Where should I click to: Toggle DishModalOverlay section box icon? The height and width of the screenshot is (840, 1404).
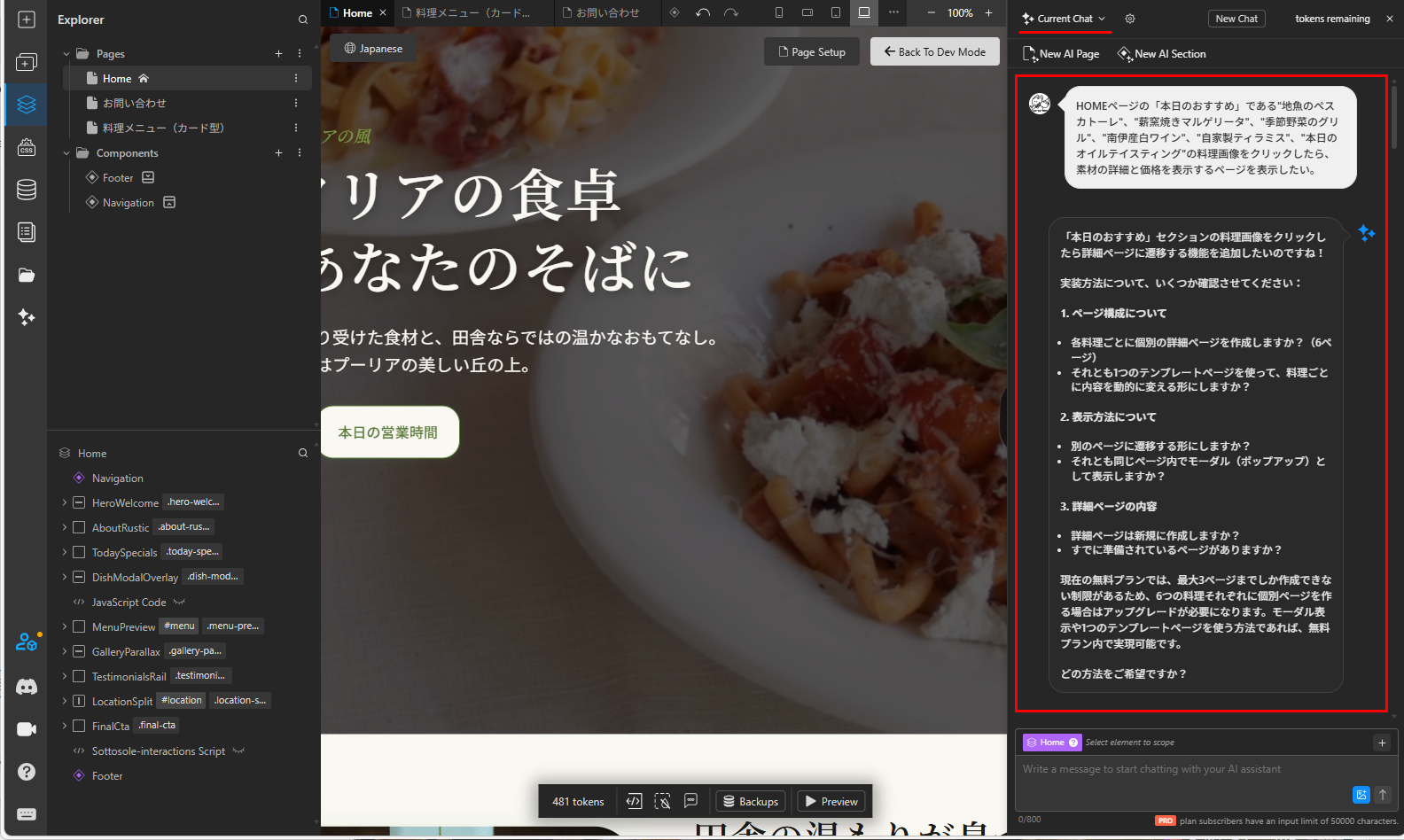point(79,577)
